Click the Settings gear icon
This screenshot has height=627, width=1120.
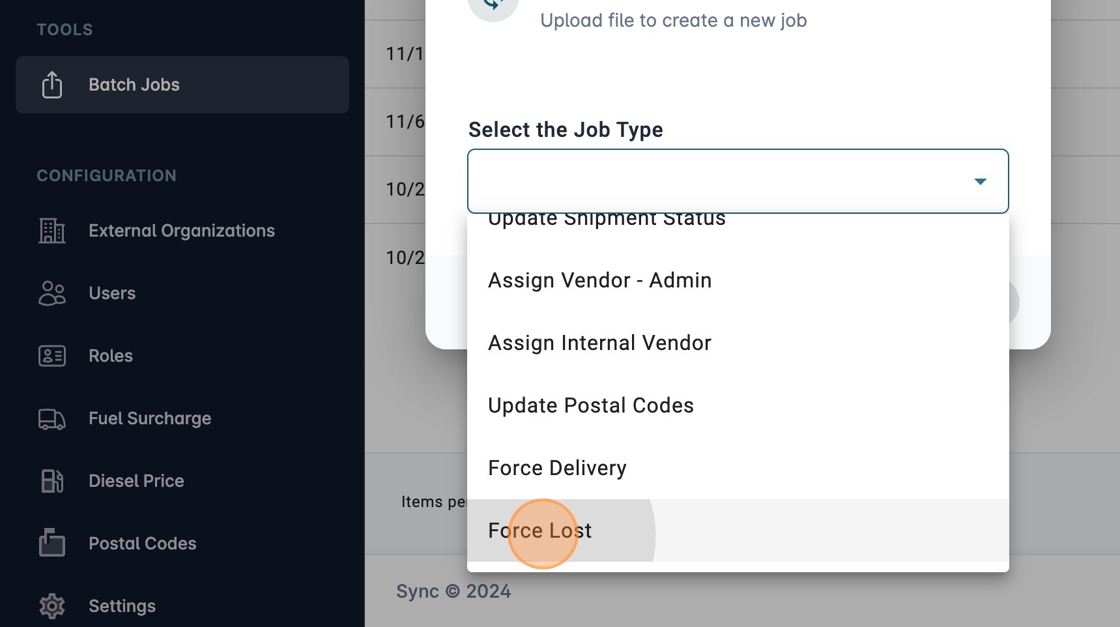pyautogui.click(x=52, y=606)
